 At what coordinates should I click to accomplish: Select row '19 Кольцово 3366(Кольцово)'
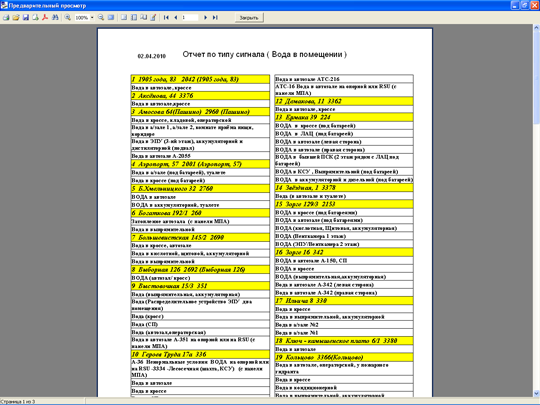(344, 357)
